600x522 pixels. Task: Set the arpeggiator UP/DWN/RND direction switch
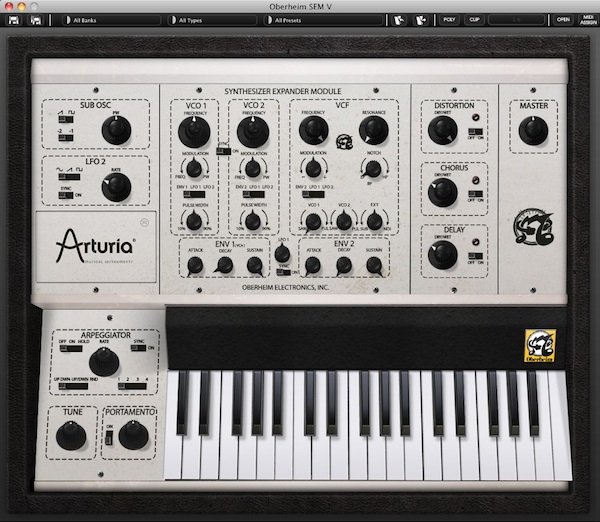[x=73, y=386]
